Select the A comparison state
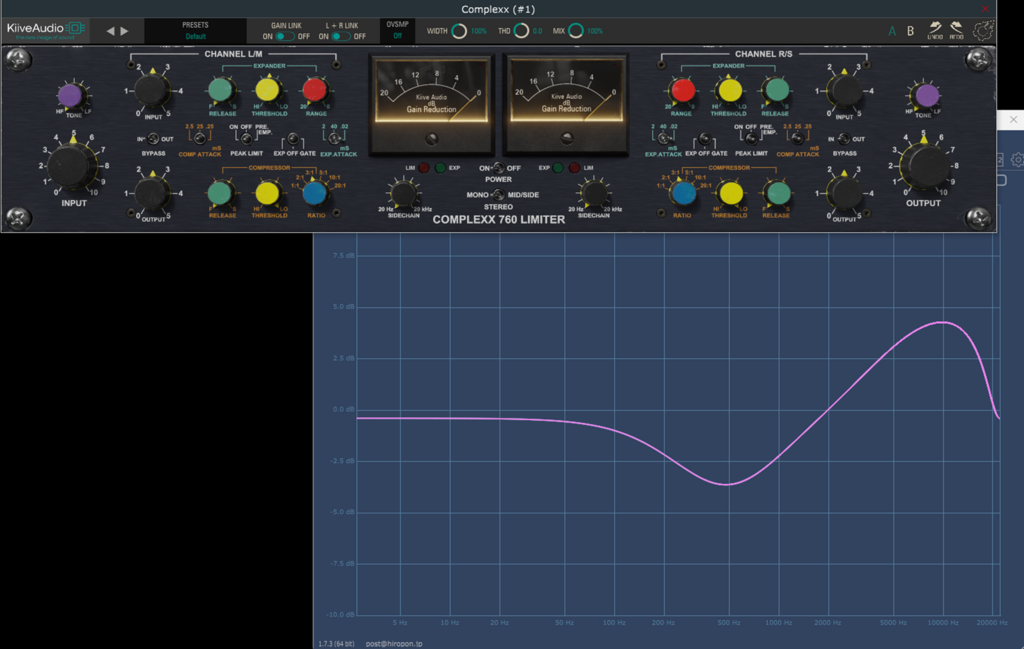The height and width of the screenshot is (649, 1024). [891, 31]
